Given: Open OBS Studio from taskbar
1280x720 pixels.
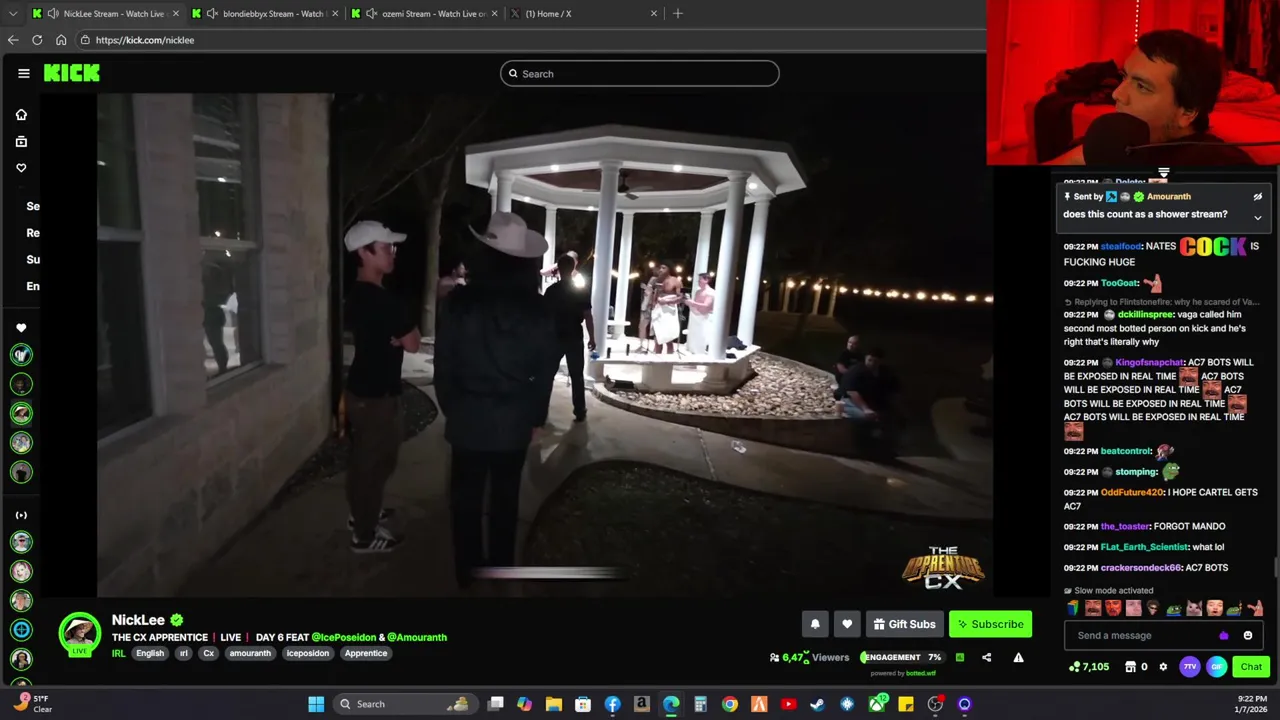Looking at the screenshot, I should pos(935,704).
